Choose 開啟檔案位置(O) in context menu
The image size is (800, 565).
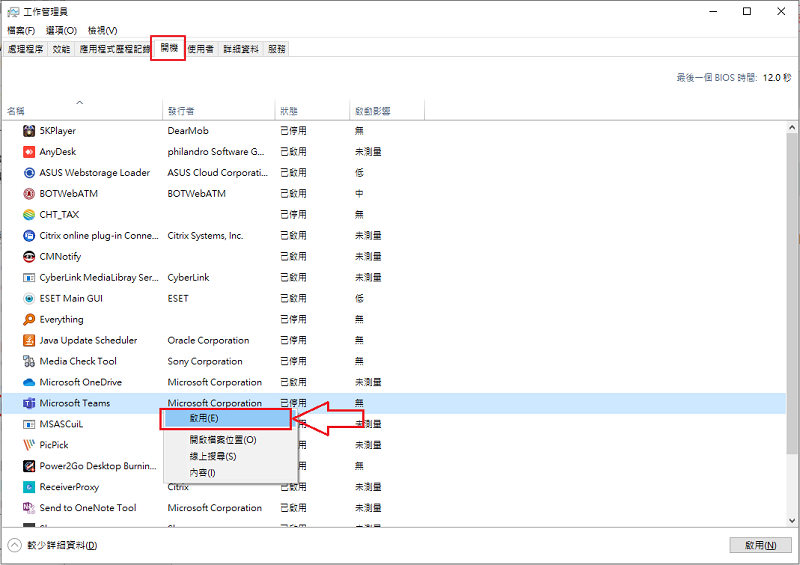tap(231, 439)
